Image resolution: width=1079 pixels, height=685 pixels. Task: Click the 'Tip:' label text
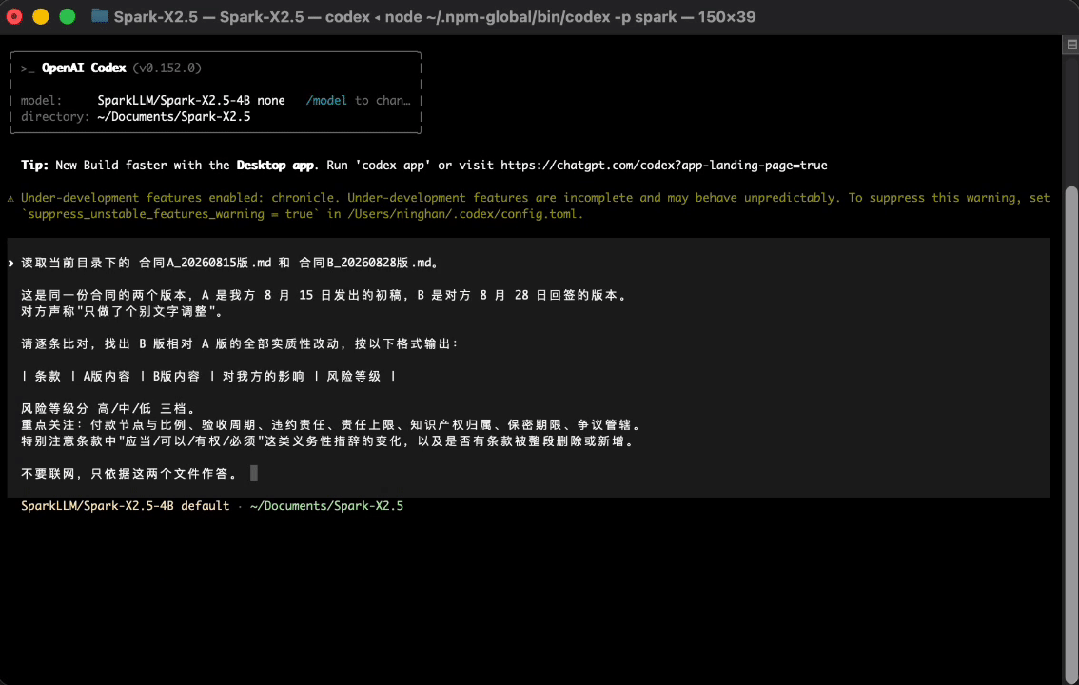pos(35,165)
